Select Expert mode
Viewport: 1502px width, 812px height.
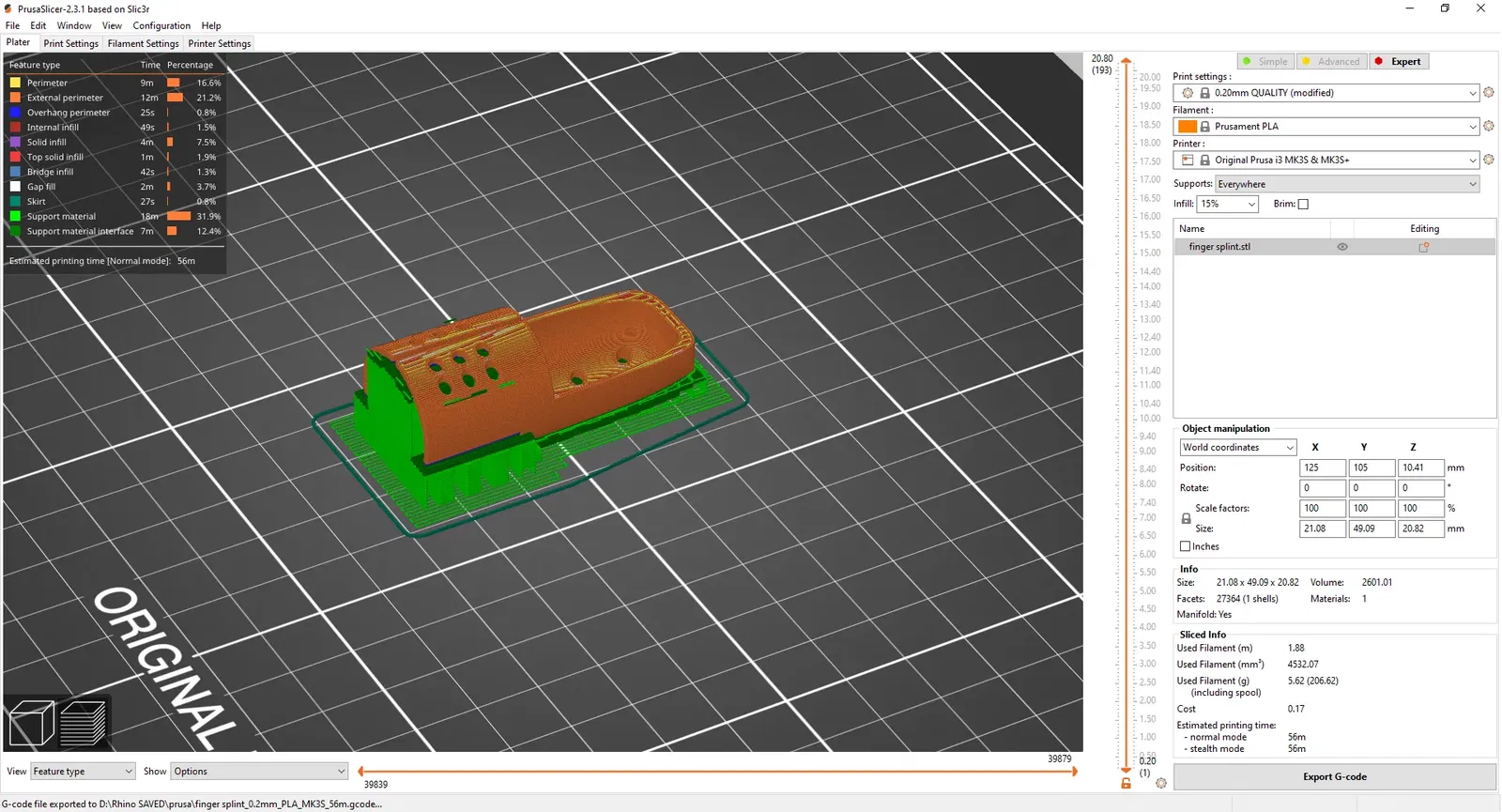(x=1399, y=62)
